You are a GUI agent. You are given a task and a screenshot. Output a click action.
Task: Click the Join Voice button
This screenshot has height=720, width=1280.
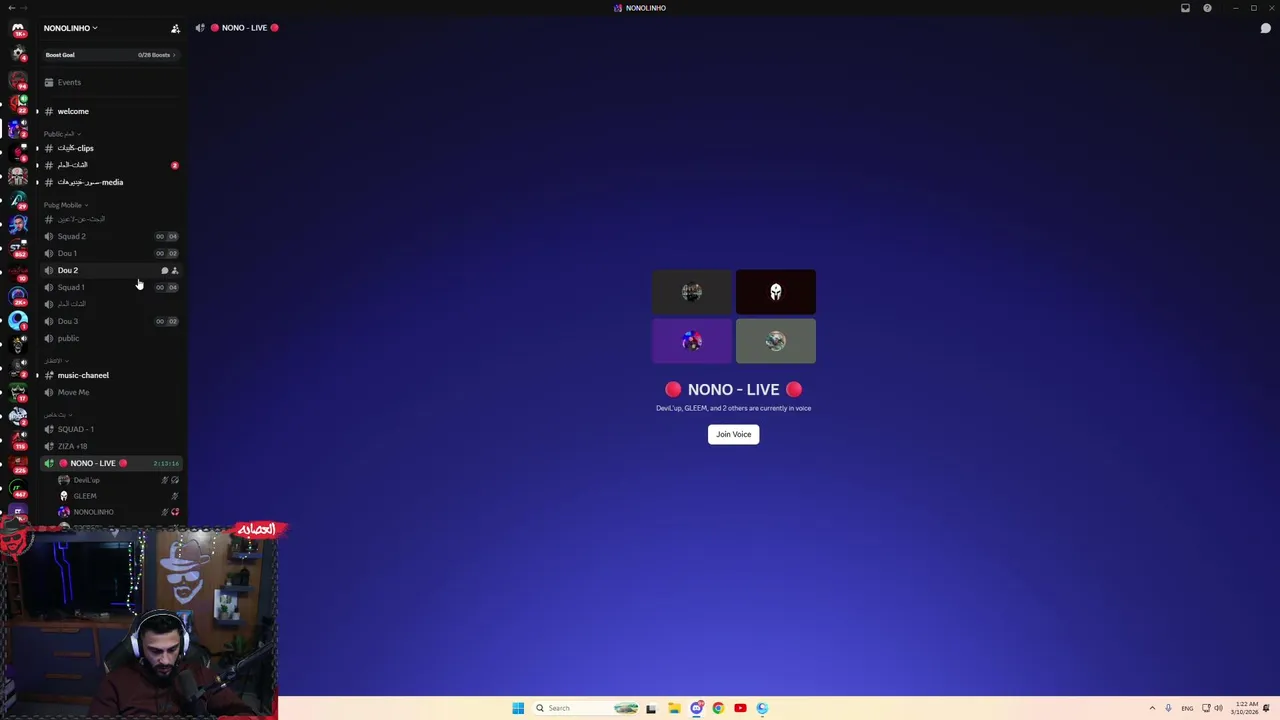pos(733,434)
